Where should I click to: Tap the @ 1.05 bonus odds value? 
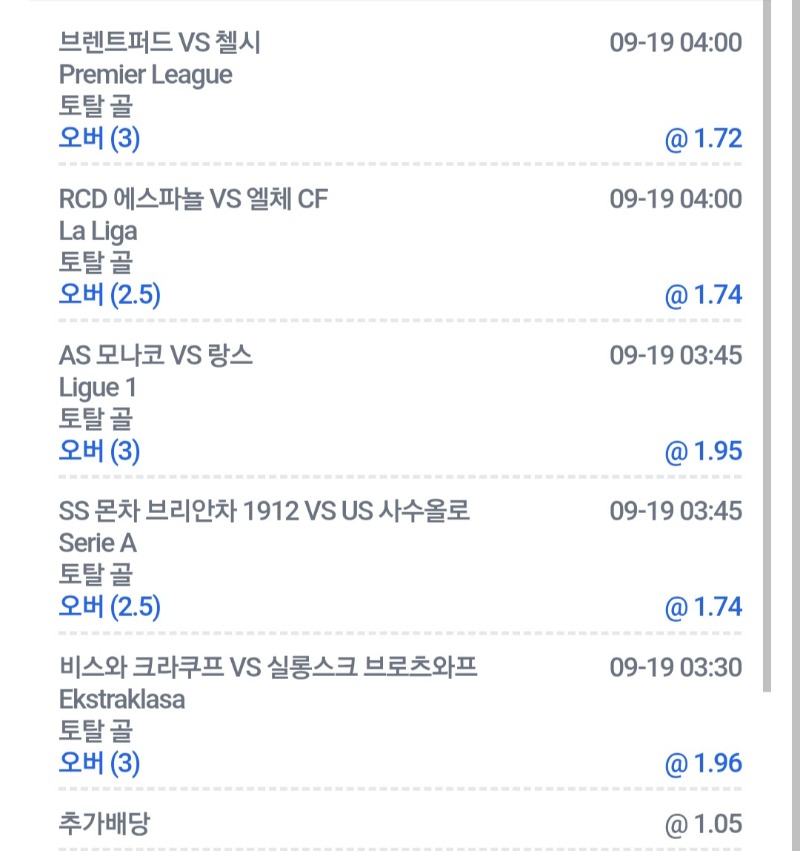coord(703,824)
